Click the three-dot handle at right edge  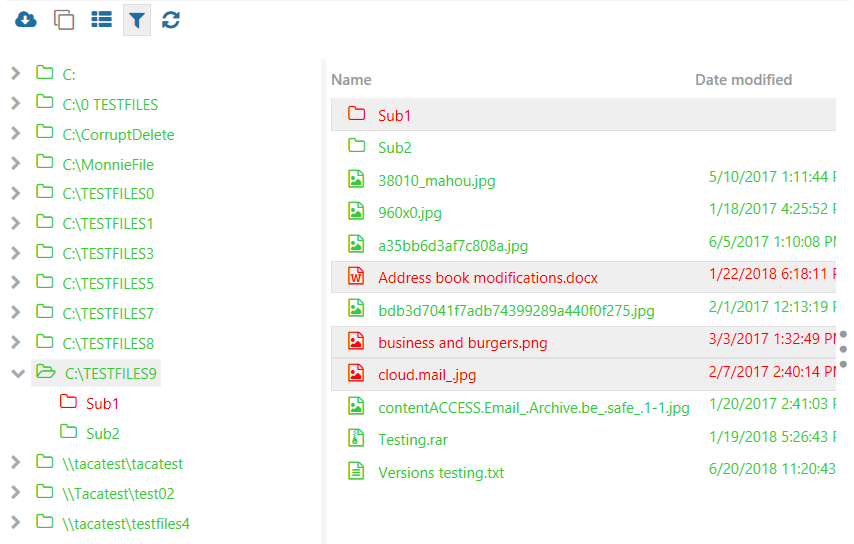tap(843, 349)
